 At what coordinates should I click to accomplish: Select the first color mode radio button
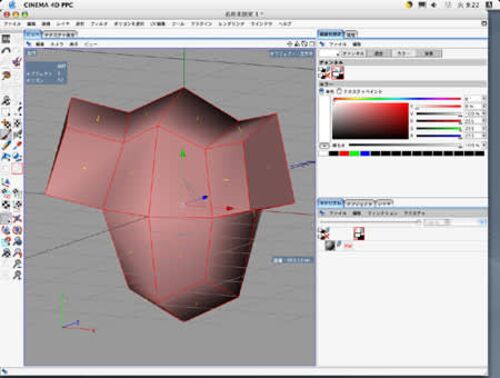click(322, 91)
